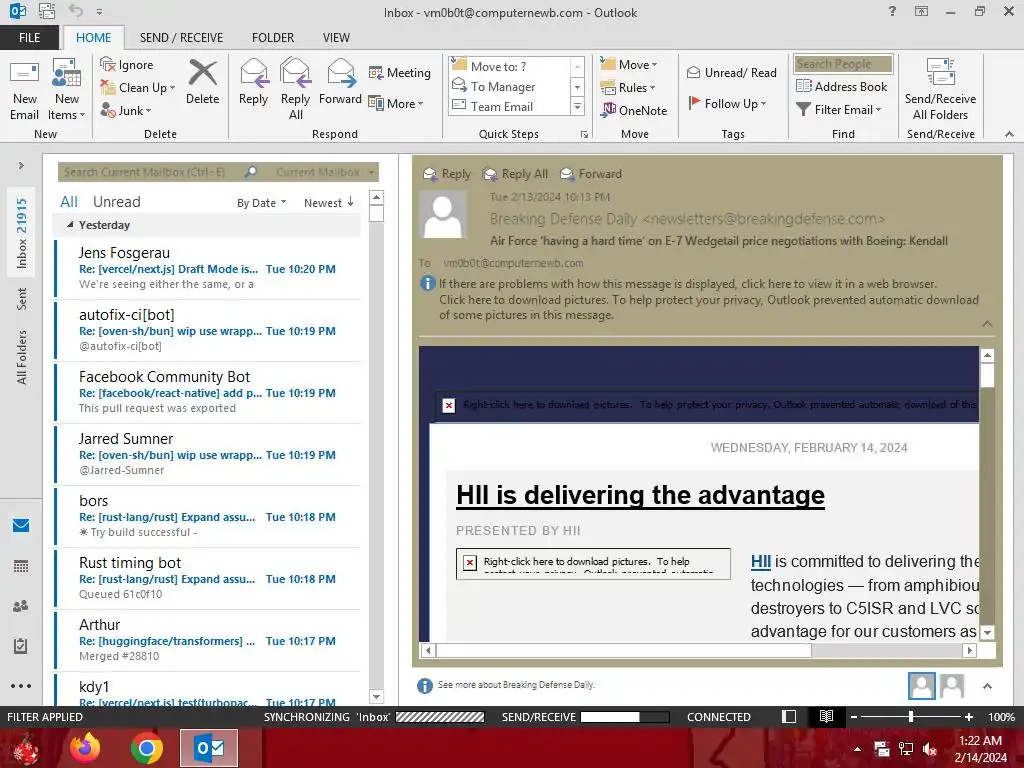Open the Current Mailbox scope dropdown
The height and width of the screenshot is (768, 1024).
point(325,172)
